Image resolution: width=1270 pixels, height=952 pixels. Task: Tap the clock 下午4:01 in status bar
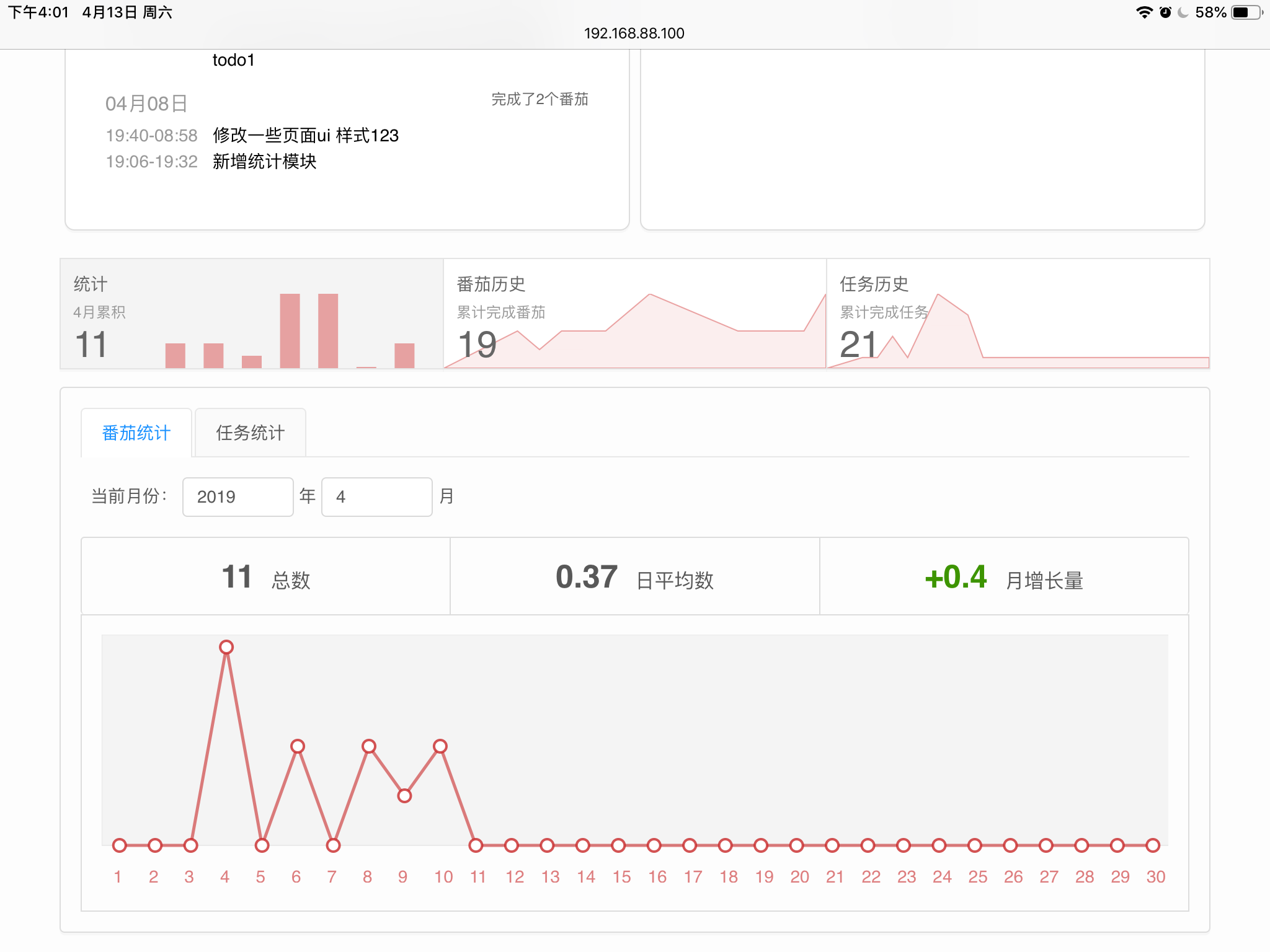pos(38,12)
